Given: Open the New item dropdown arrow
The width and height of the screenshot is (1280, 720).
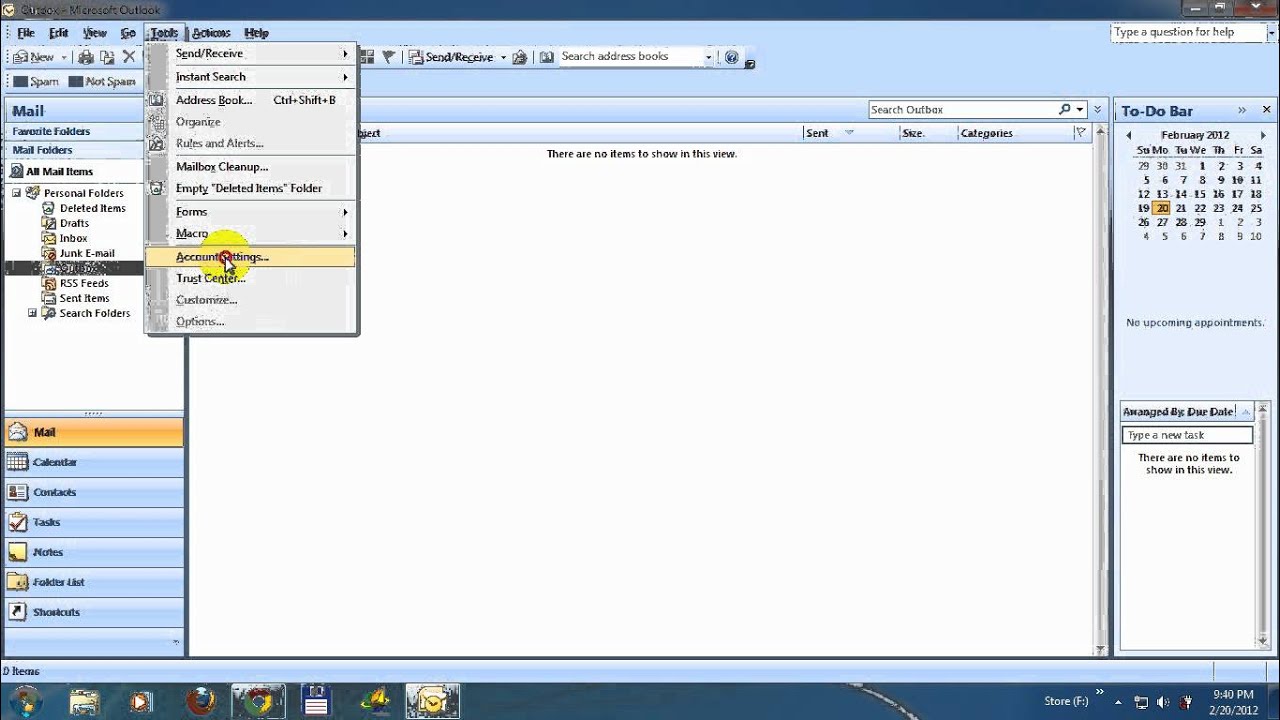Looking at the screenshot, I should coord(63,57).
